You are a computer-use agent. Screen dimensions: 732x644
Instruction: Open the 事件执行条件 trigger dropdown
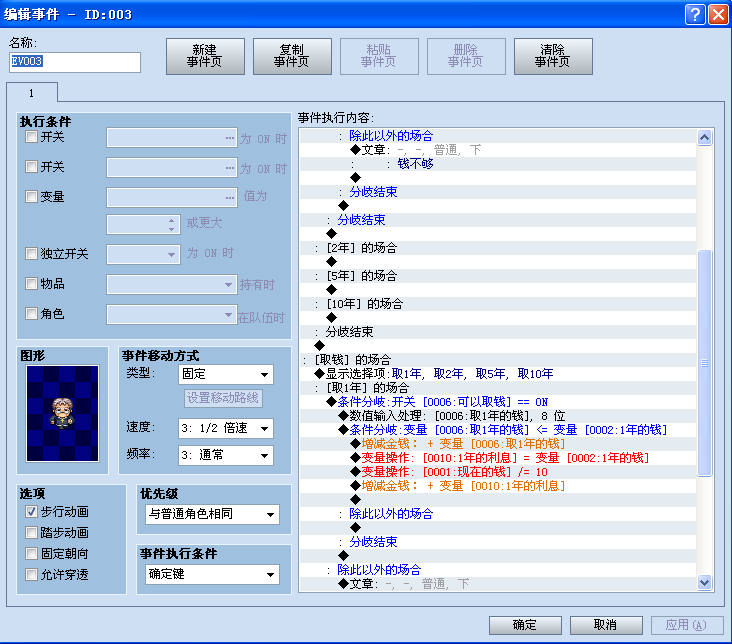[212, 574]
